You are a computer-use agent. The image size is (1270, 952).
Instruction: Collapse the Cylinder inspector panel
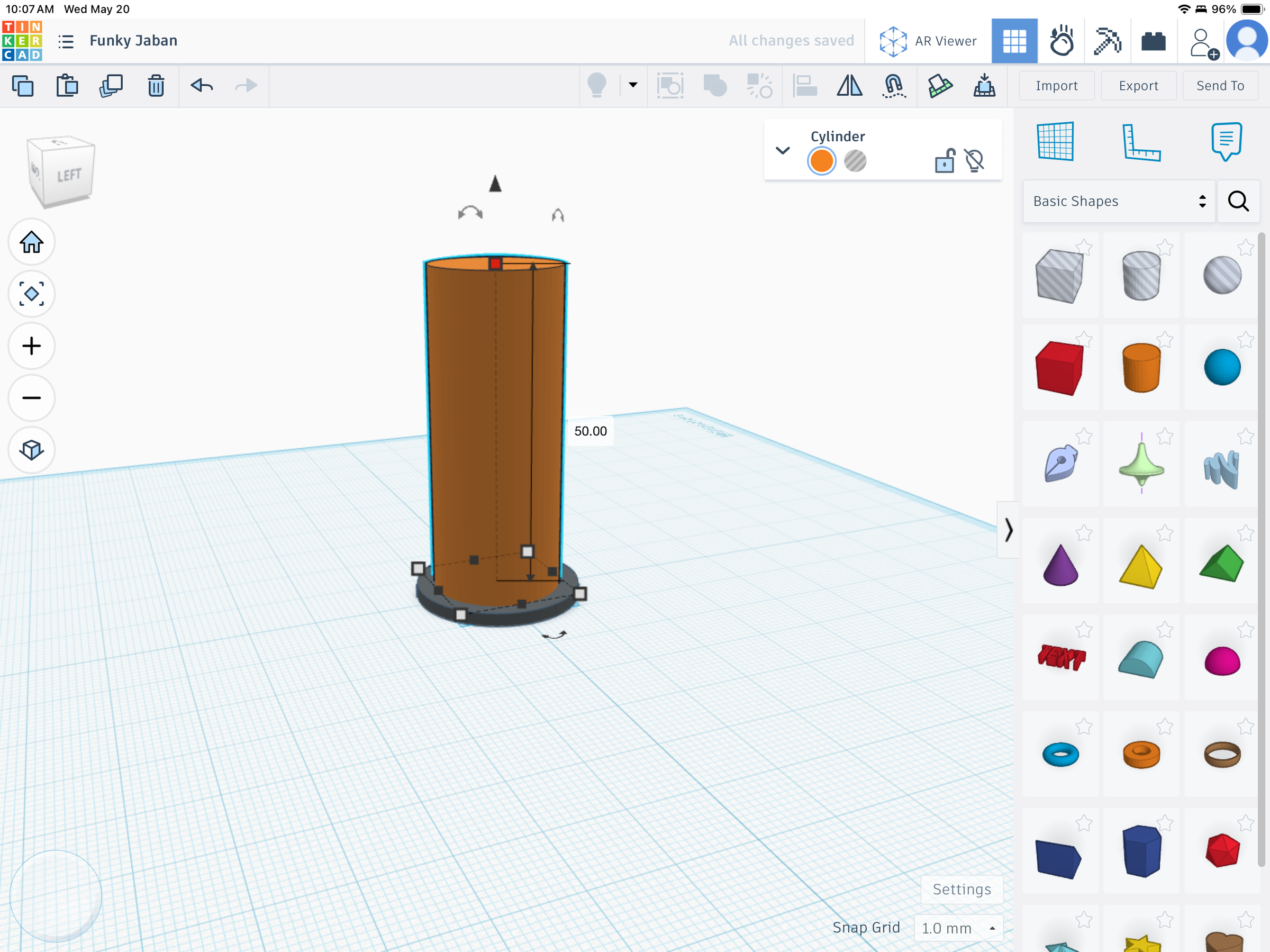(783, 150)
